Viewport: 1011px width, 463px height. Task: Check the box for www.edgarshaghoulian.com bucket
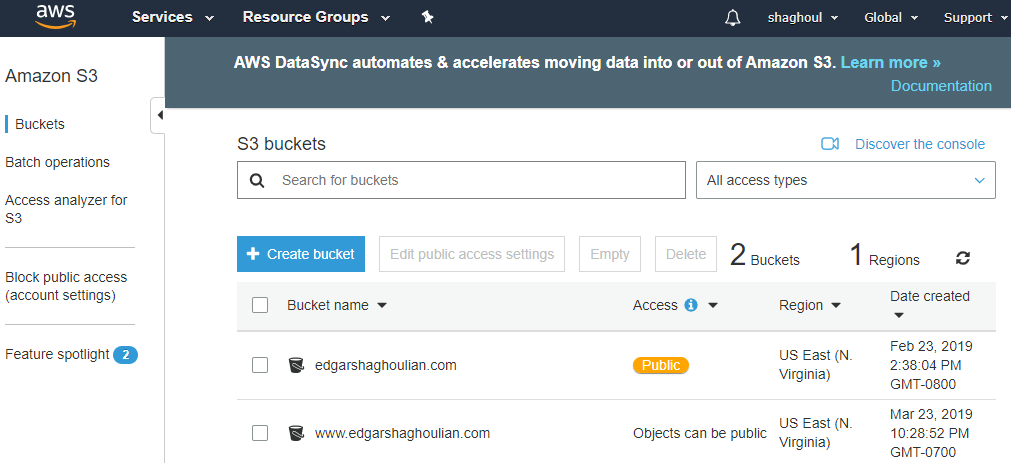point(260,433)
